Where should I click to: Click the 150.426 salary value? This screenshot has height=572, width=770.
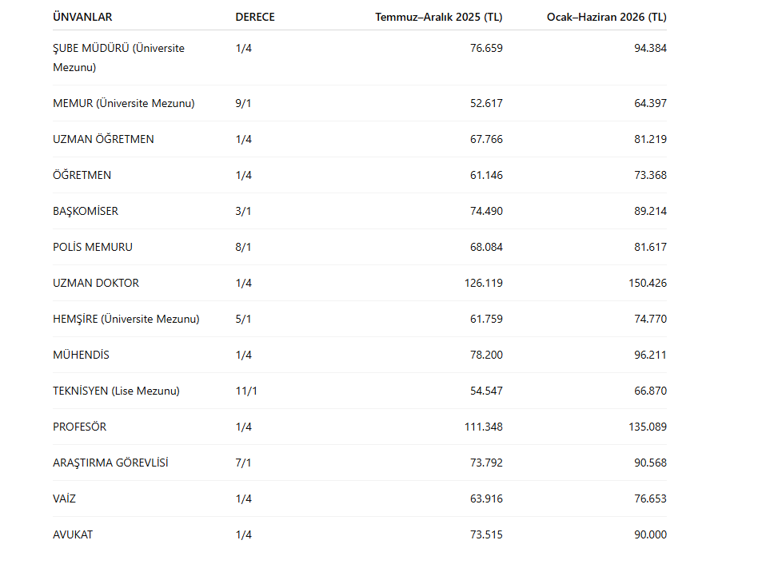tap(648, 283)
